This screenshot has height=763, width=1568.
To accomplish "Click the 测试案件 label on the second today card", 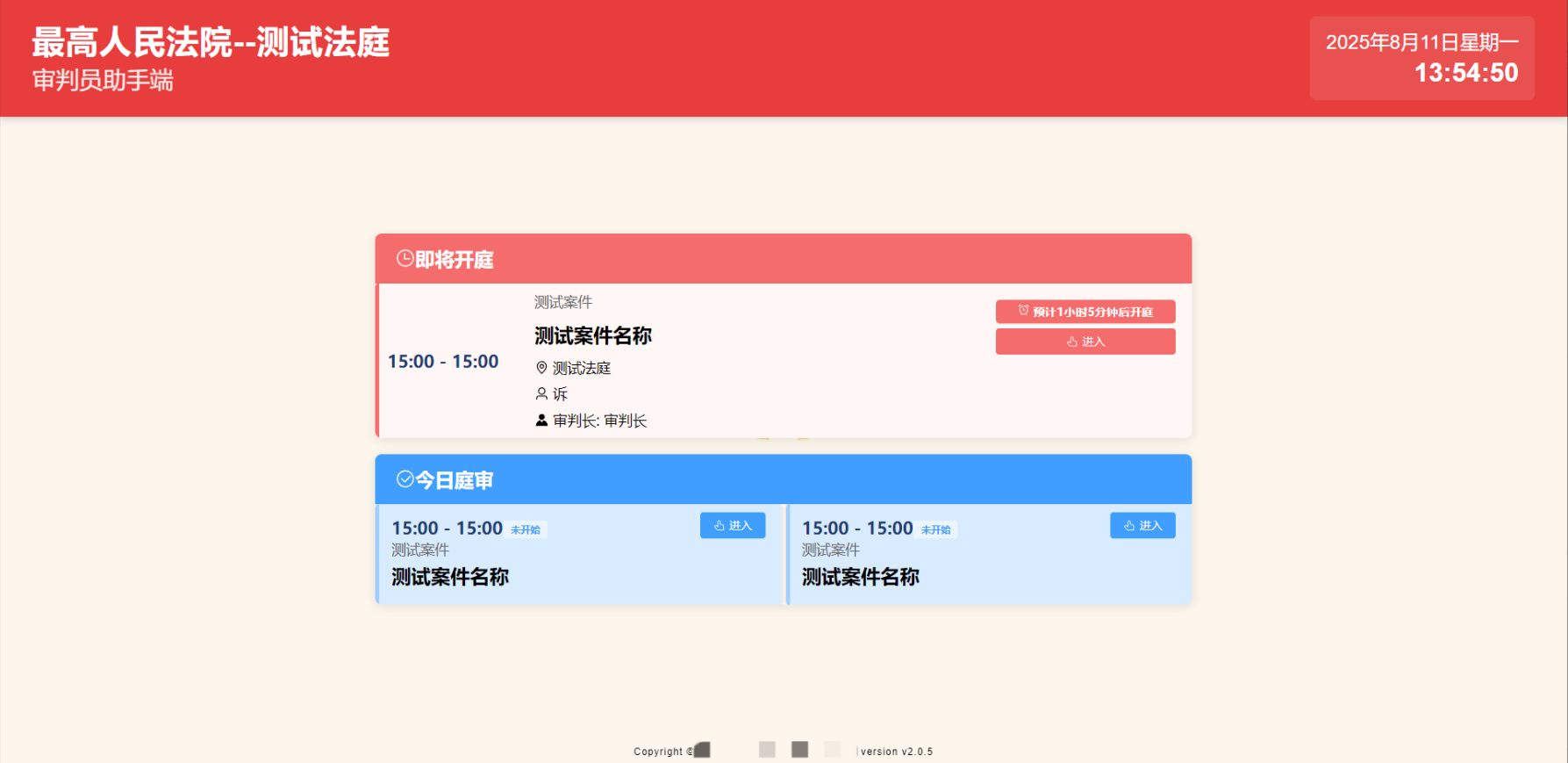I will click(831, 550).
